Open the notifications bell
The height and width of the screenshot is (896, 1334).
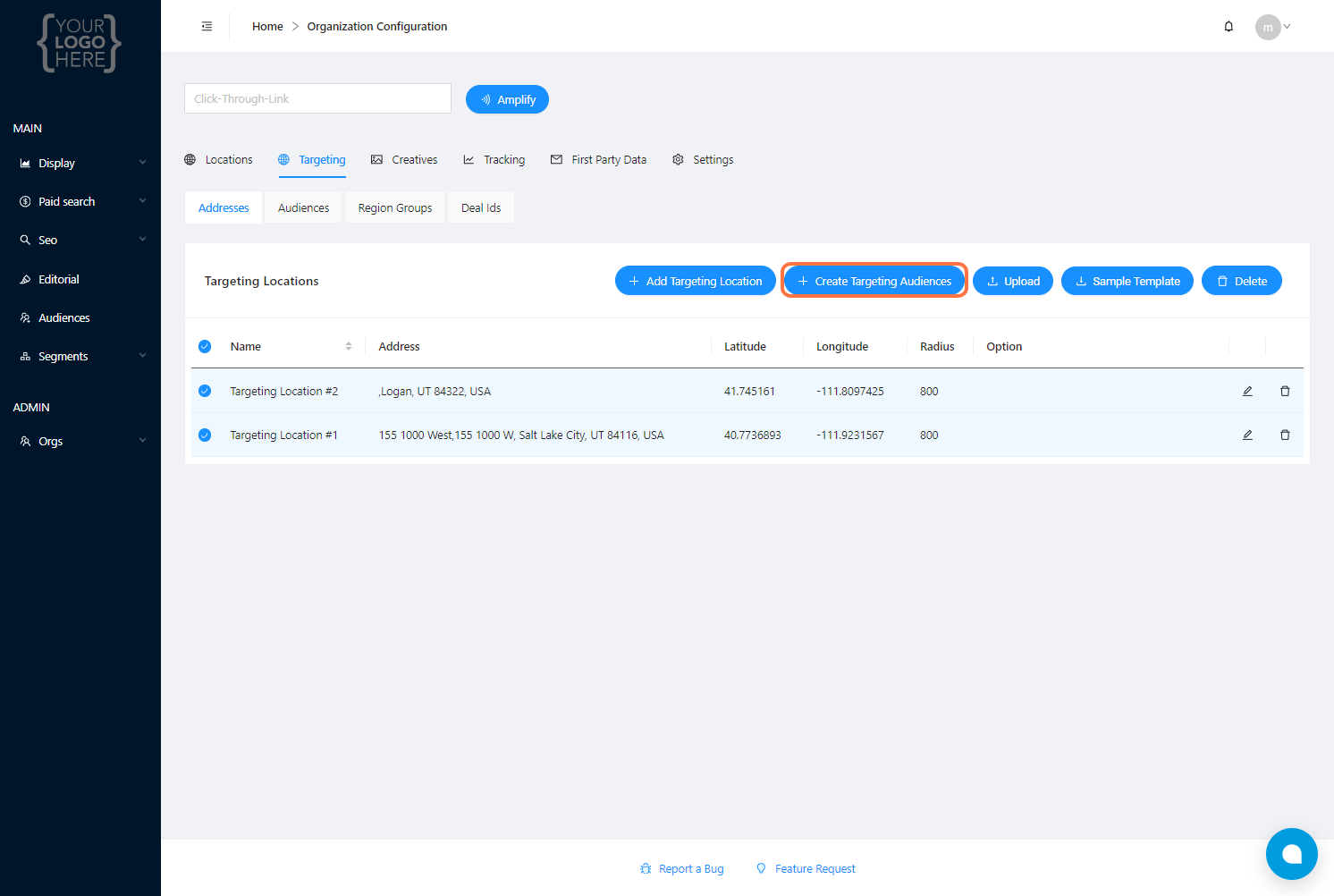click(x=1228, y=27)
